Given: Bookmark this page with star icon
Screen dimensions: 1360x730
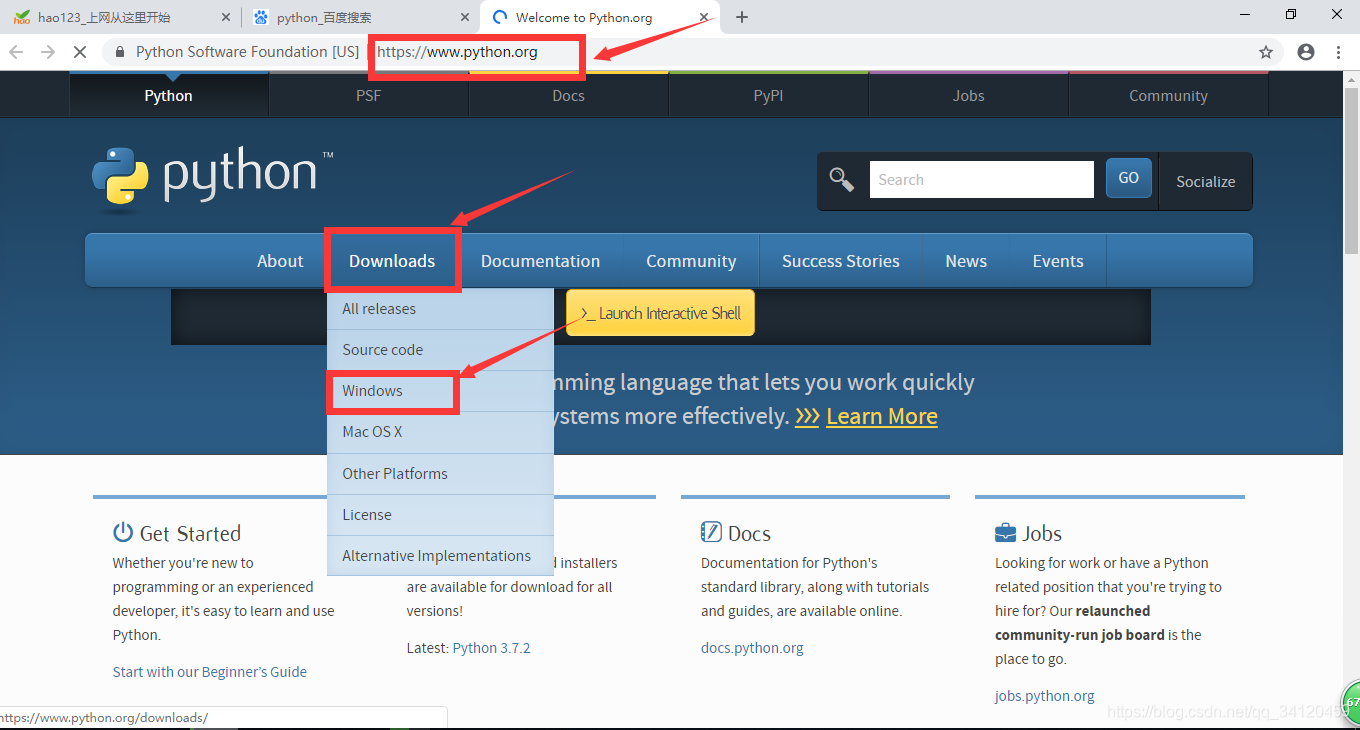Looking at the screenshot, I should point(1266,52).
